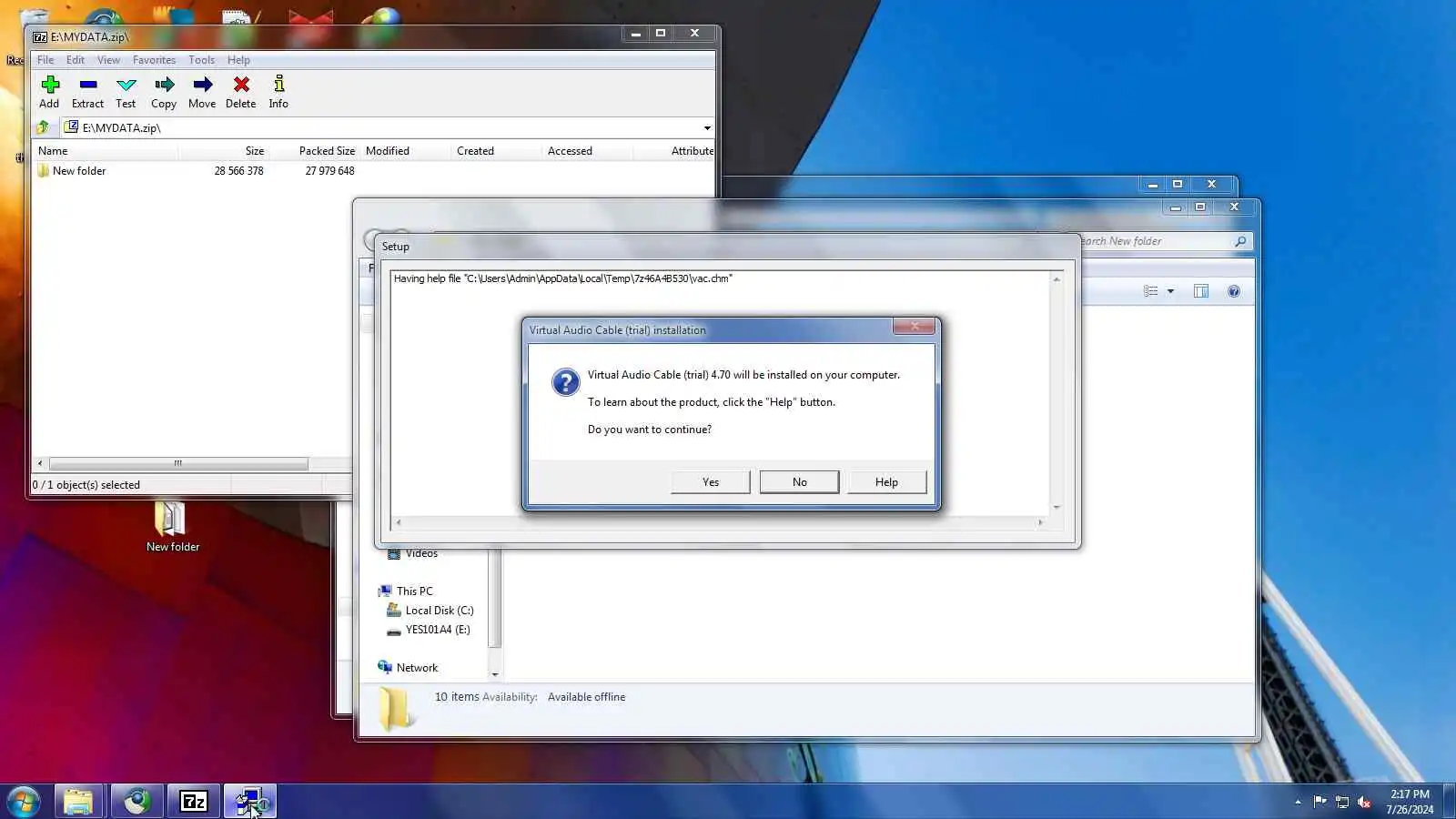The height and width of the screenshot is (819, 1456).
Task: Close the Virtual Audio Cable installation dialog
Action: pyautogui.click(x=914, y=327)
